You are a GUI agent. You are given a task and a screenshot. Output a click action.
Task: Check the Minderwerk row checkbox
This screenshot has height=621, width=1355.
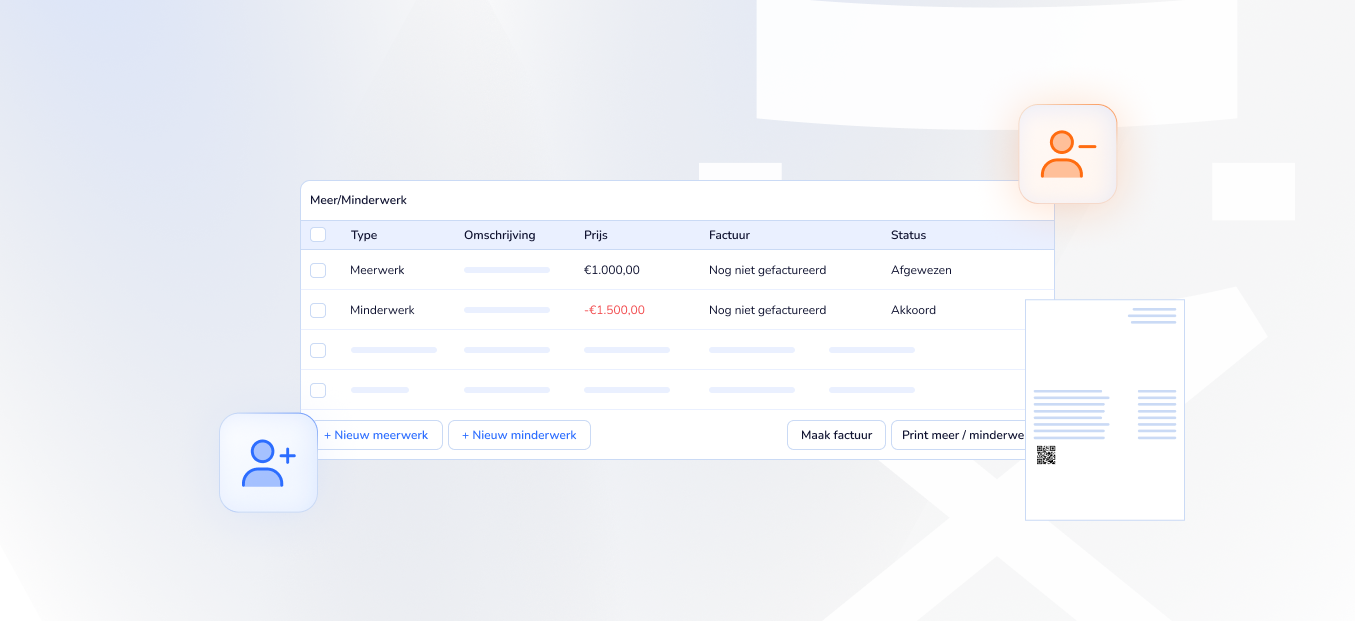pos(318,310)
